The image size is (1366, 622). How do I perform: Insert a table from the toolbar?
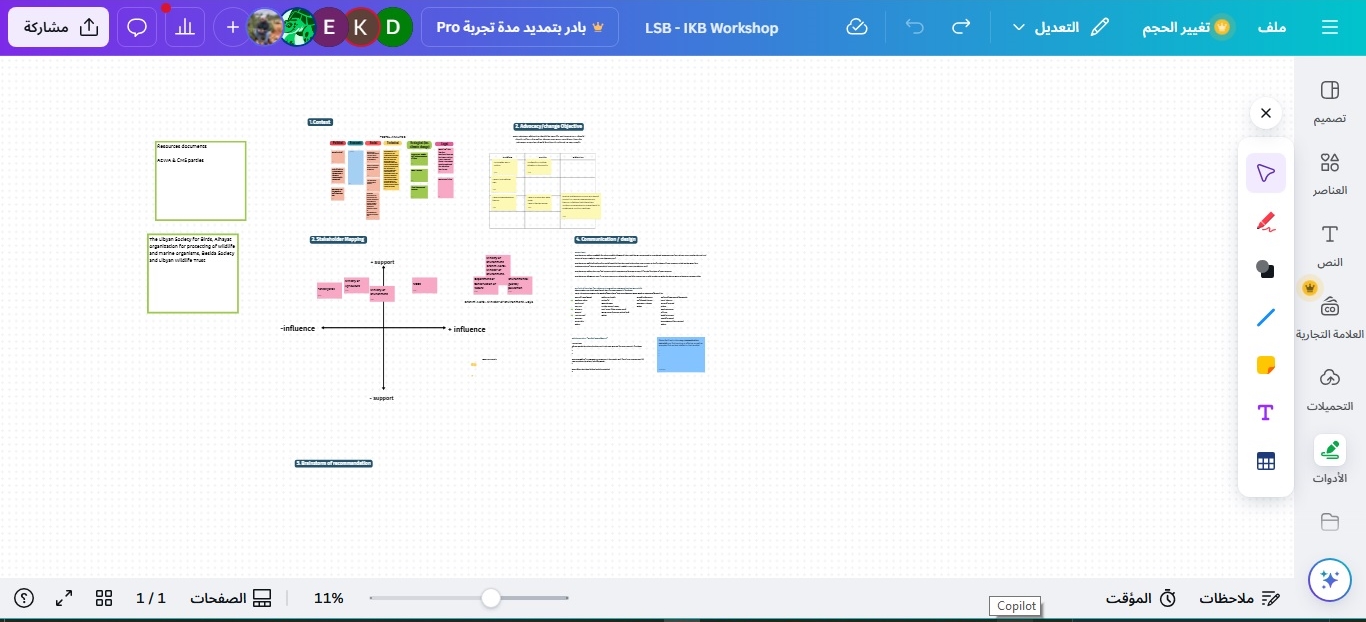(x=1265, y=461)
